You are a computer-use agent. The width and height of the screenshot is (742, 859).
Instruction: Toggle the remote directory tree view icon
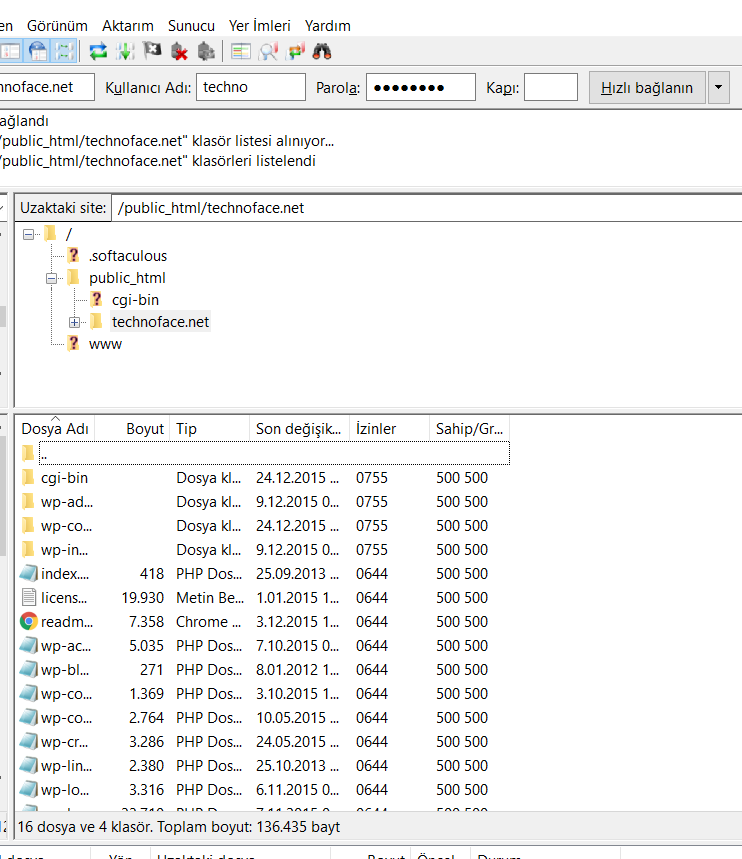click(38, 51)
